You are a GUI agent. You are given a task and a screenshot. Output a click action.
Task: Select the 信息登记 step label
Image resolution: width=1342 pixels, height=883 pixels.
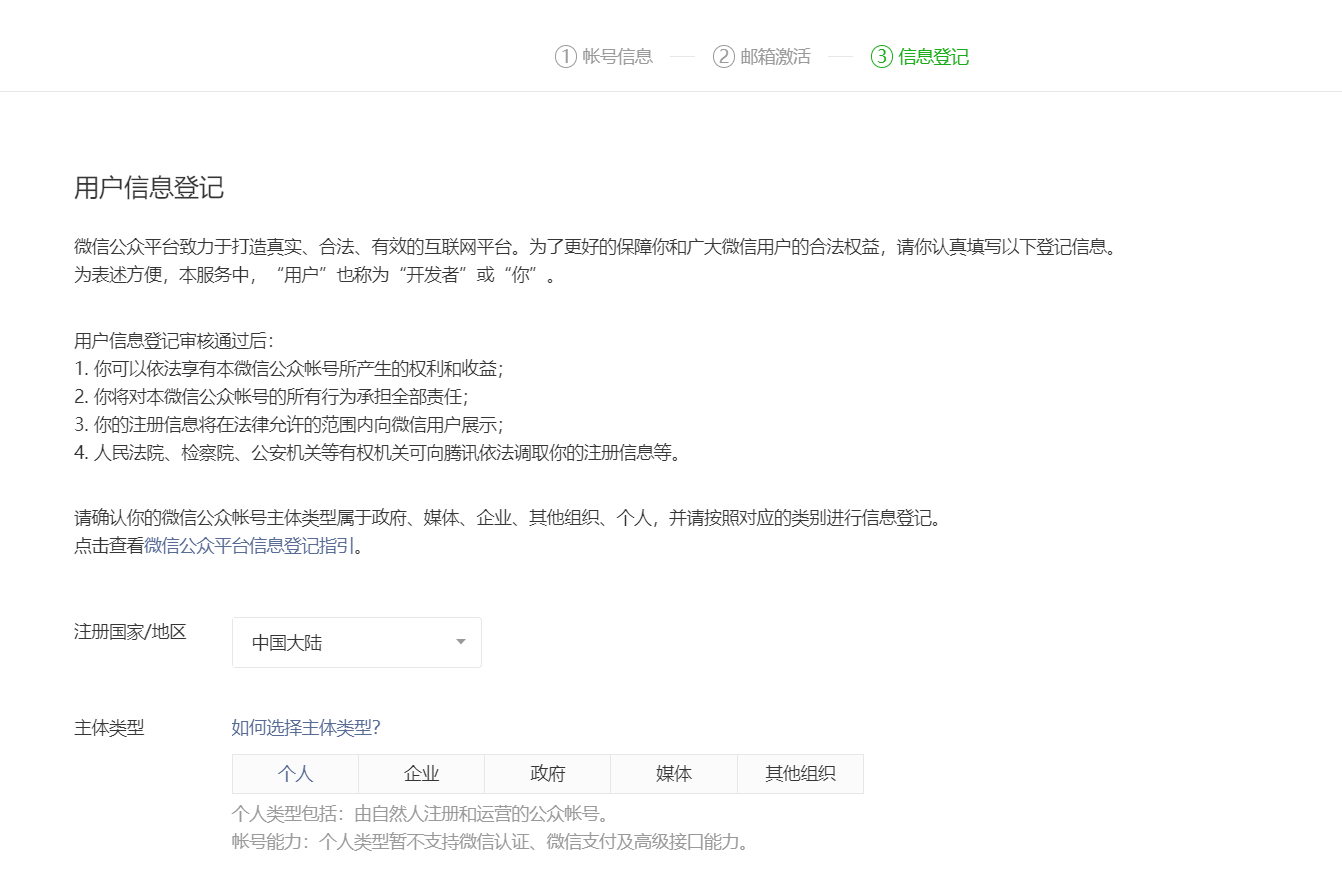[x=933, y=57]
